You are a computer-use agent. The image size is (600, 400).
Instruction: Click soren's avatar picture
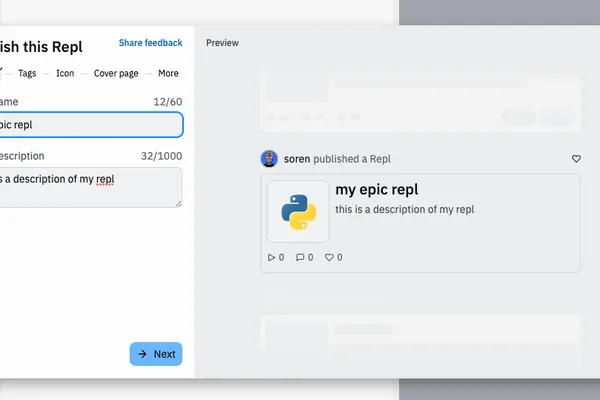269,158
